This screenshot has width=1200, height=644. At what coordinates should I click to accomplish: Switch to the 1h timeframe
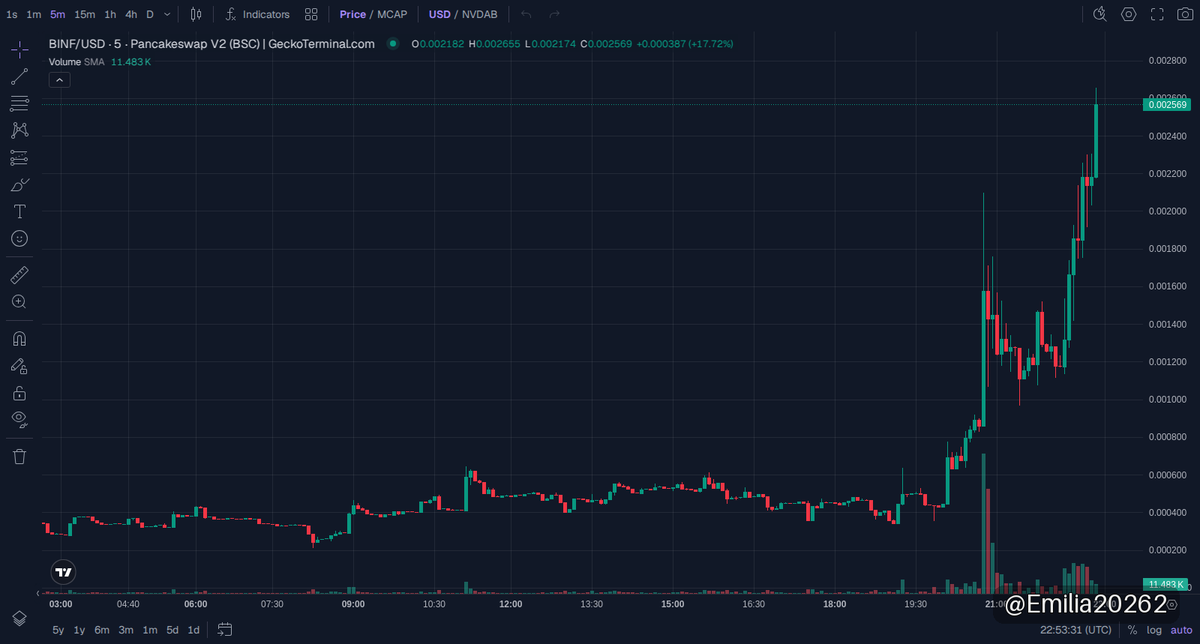point(110,14)
